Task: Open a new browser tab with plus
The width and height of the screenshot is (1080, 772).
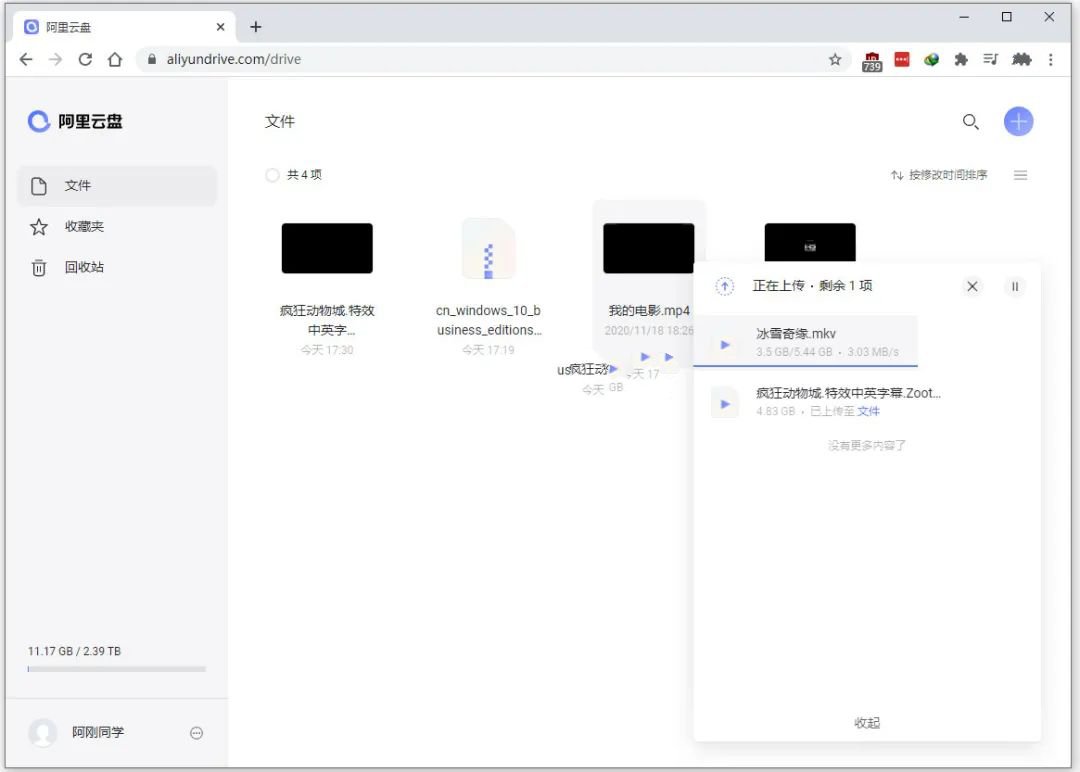Action: 256,27
